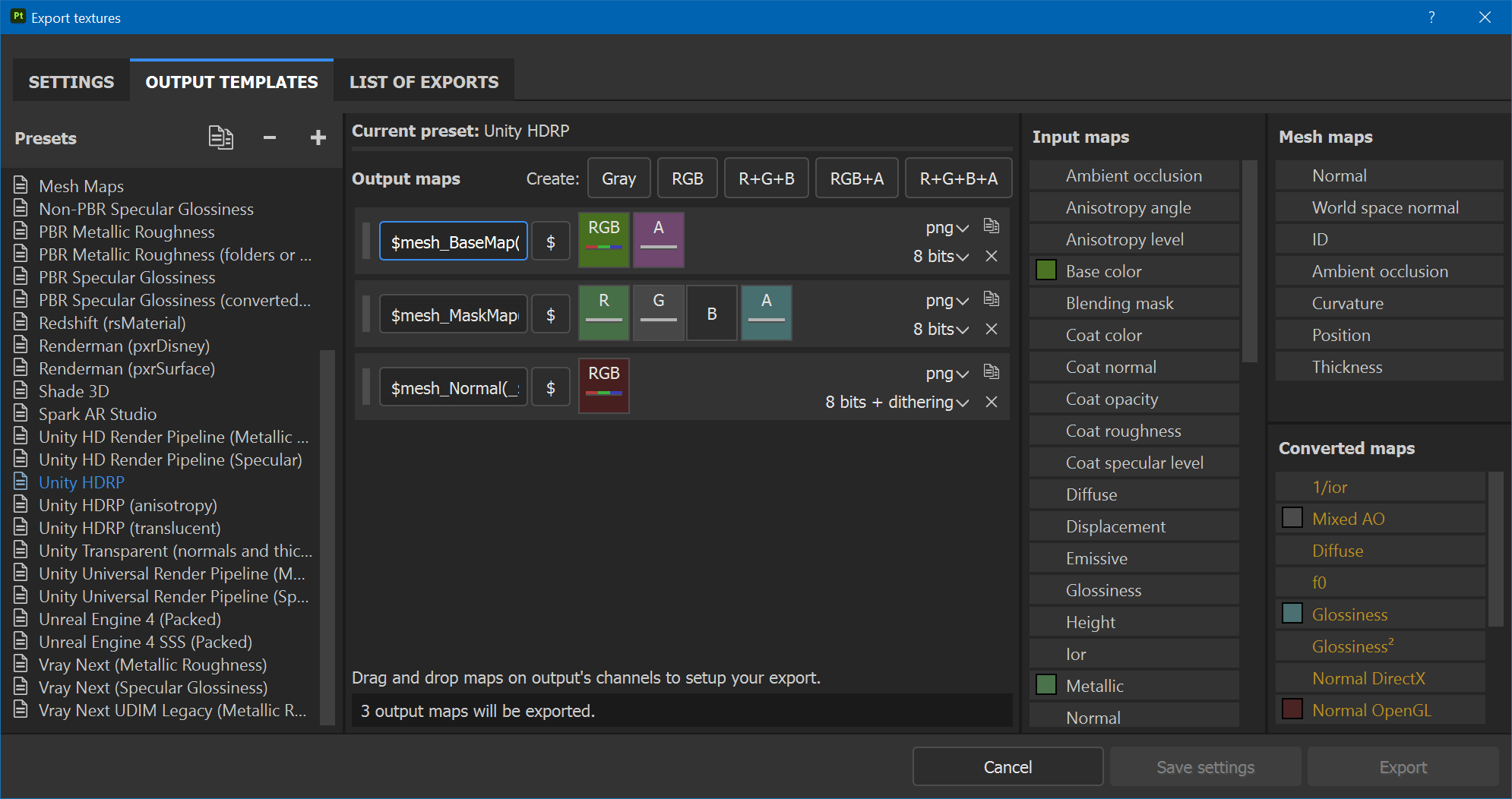Image resolution: width=1512 pixels, height=799 pixels.
Task: Pick the Normal OpenGL converted map
Action: click(x=1381, y=709)
